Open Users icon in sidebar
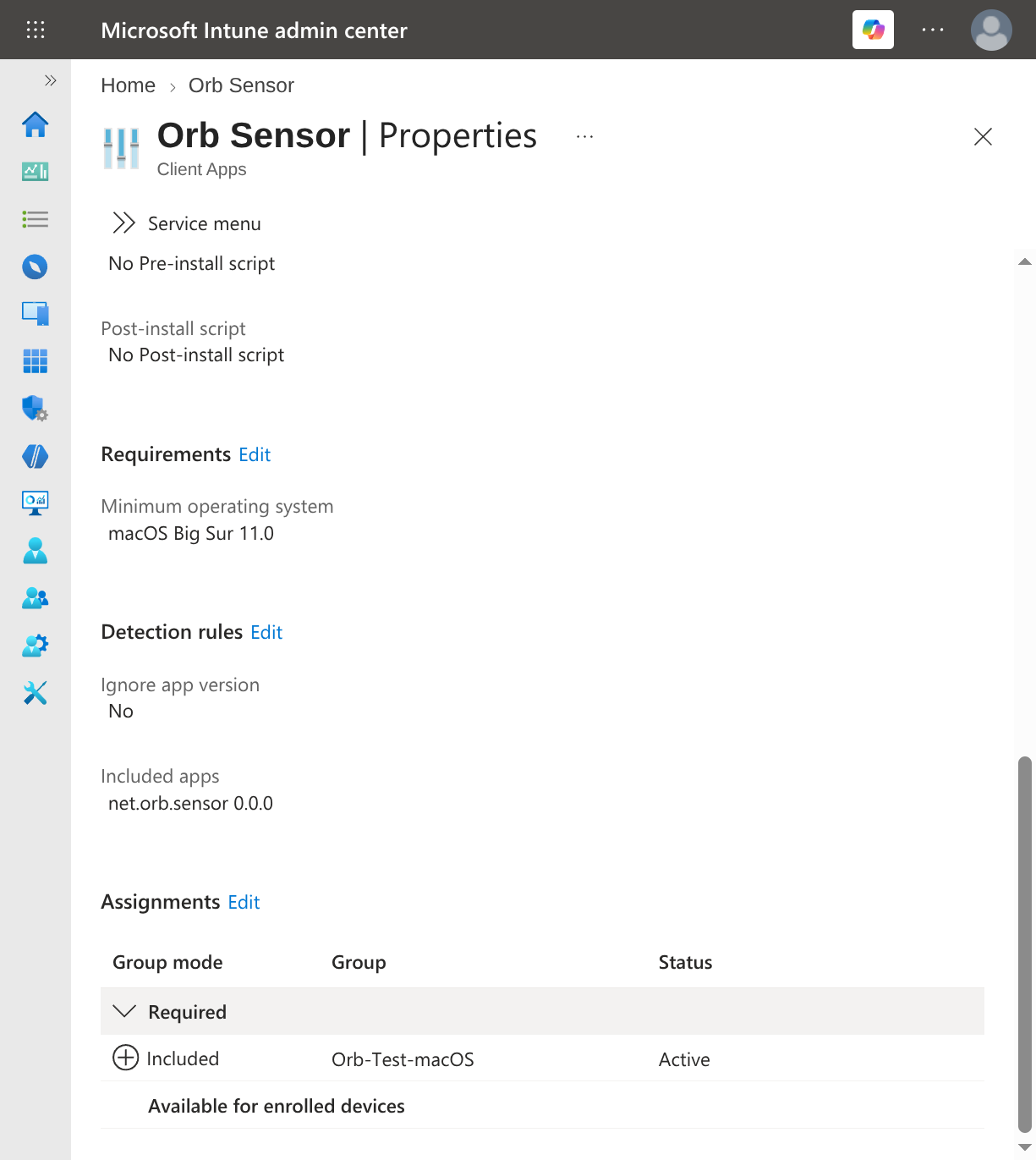The height and width of the screenshot is (1160, 1036). 36,551
